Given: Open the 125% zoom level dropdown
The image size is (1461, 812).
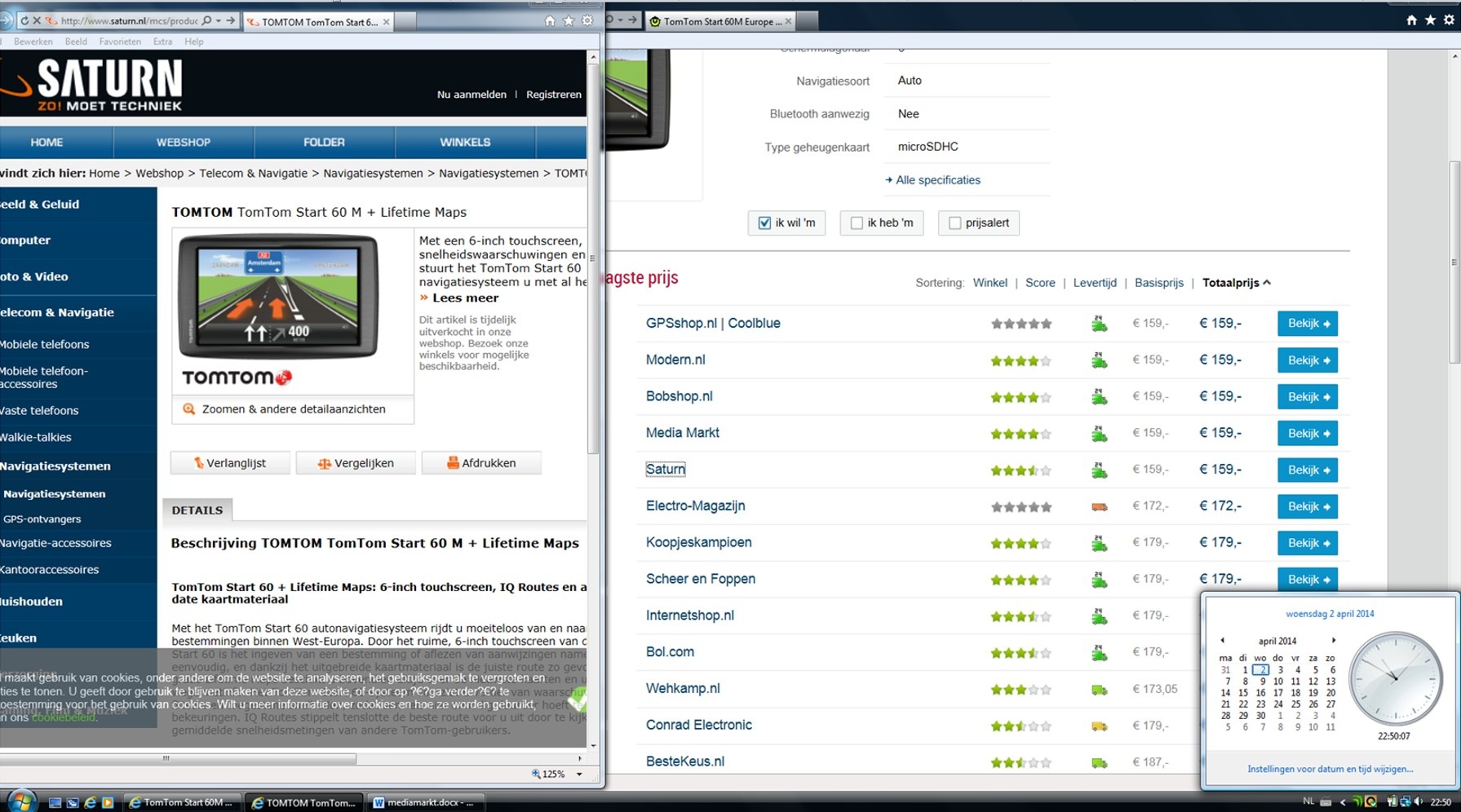Looking at the screenshot, I should [x=579, y=774].
